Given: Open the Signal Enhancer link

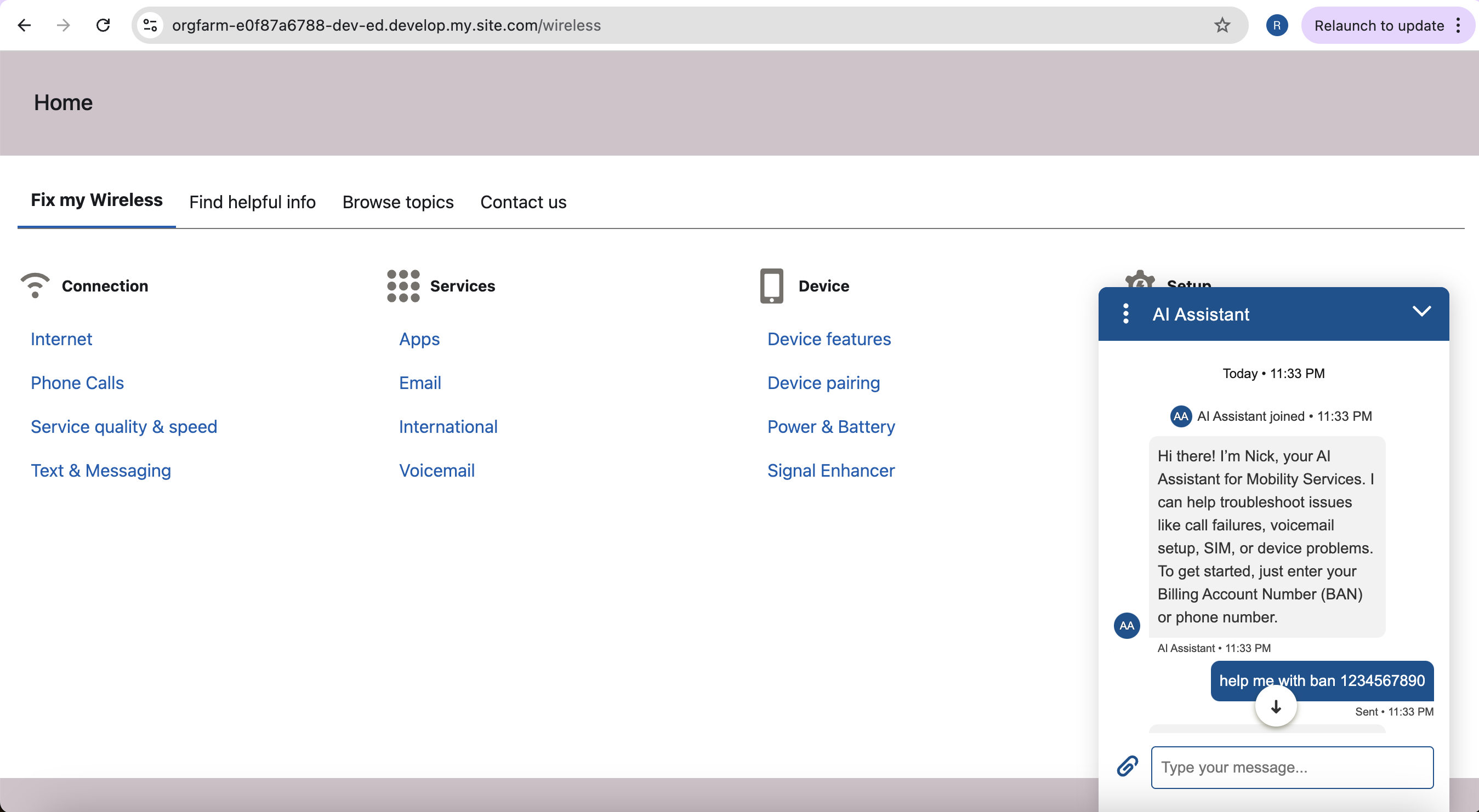Looking at the screenshot, I should point(830,471).
